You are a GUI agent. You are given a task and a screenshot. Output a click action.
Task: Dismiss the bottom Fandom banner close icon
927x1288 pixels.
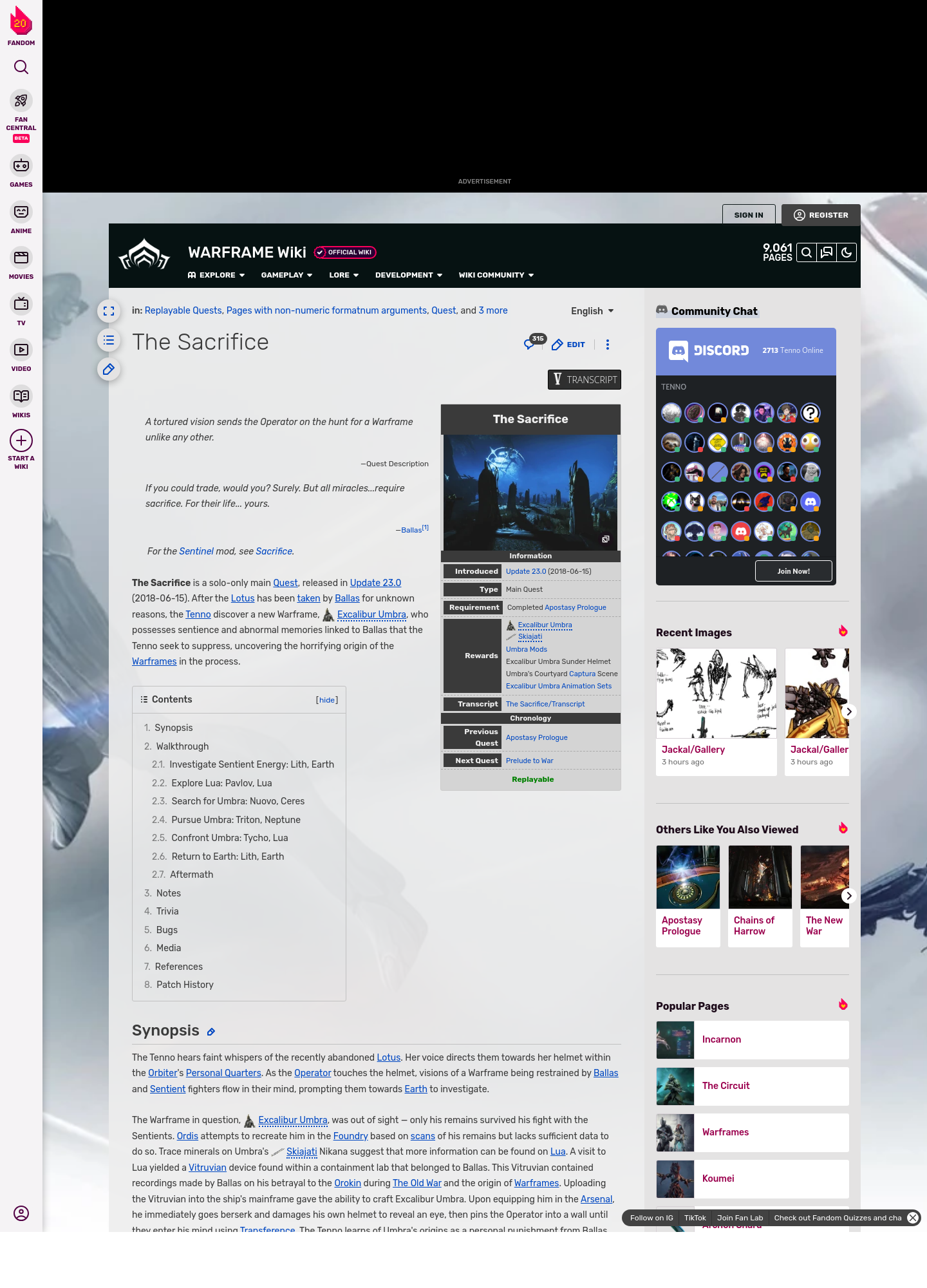(913, 1218)
